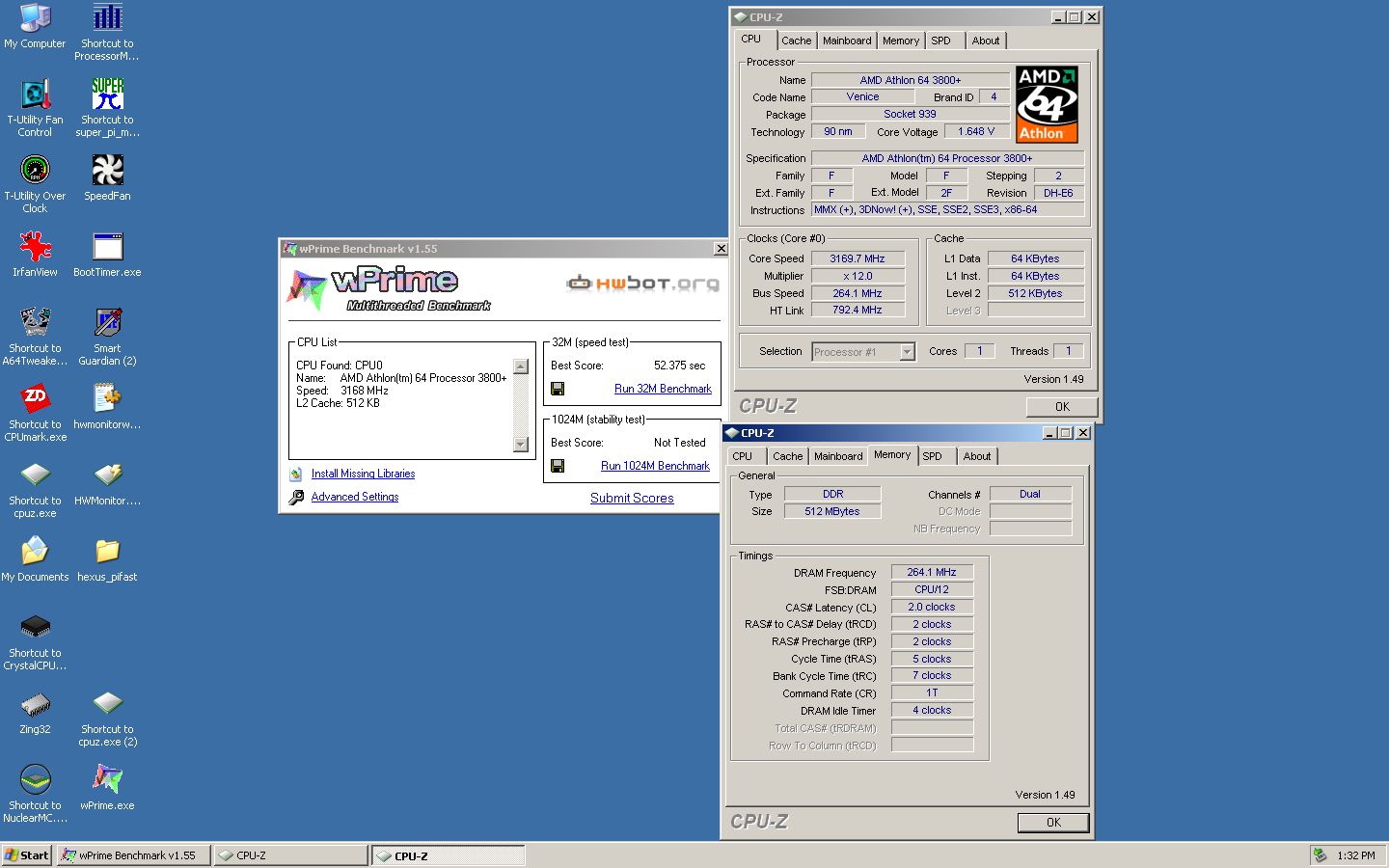Open Mainboard tab in upper CPU-Z
1389x868 pixels.
coord(847,41)
